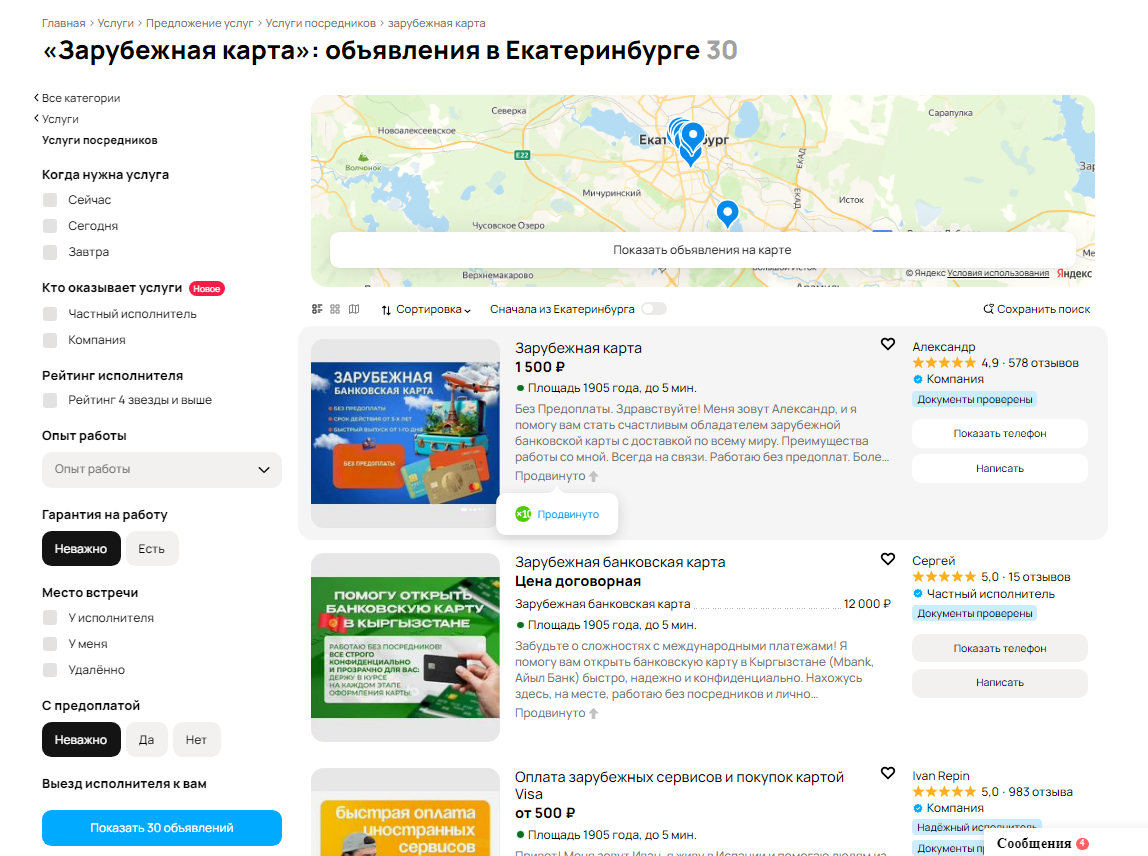Check Удалённо meeting place

click(50, 670)
